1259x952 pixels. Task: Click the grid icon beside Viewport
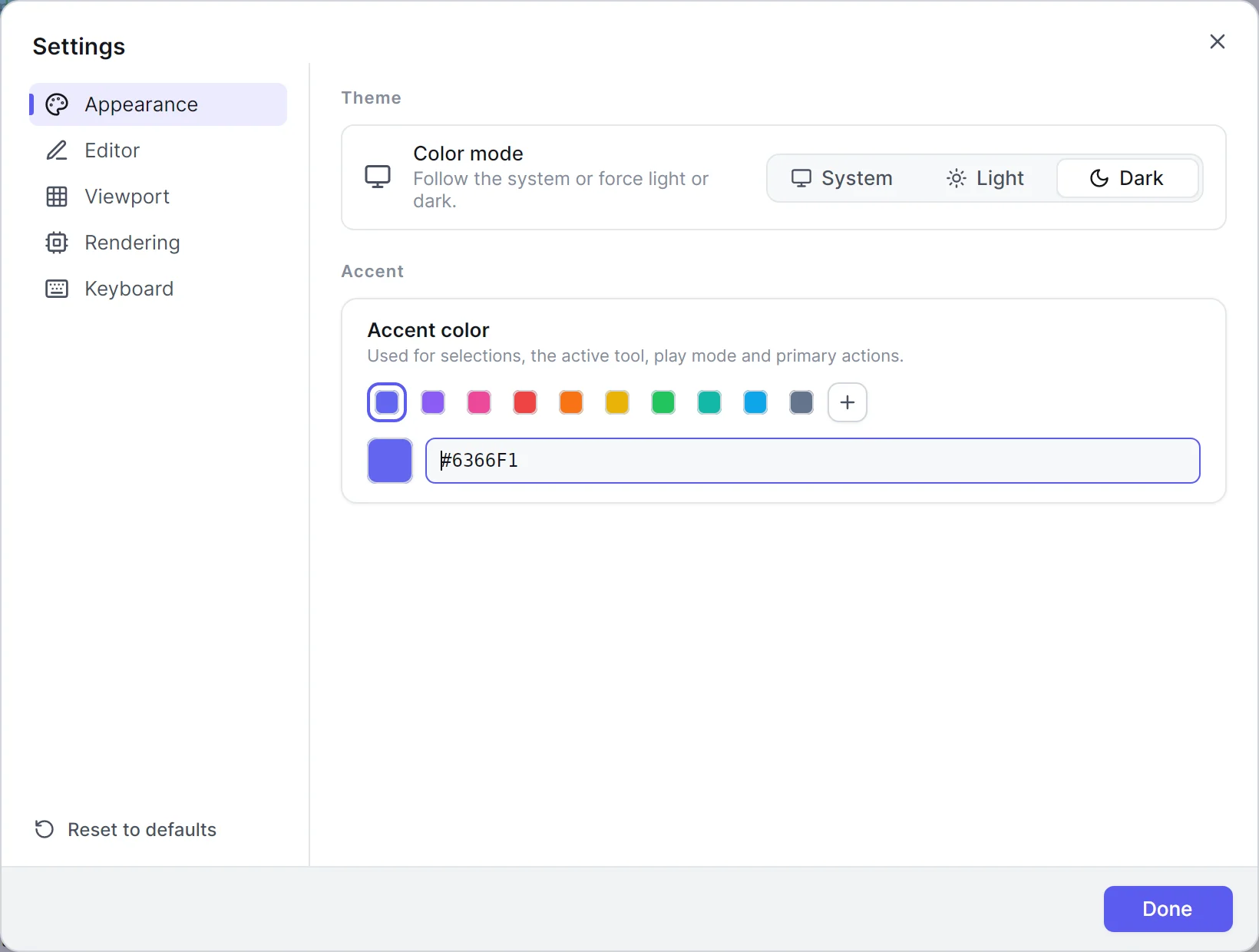tap(57, 197)
